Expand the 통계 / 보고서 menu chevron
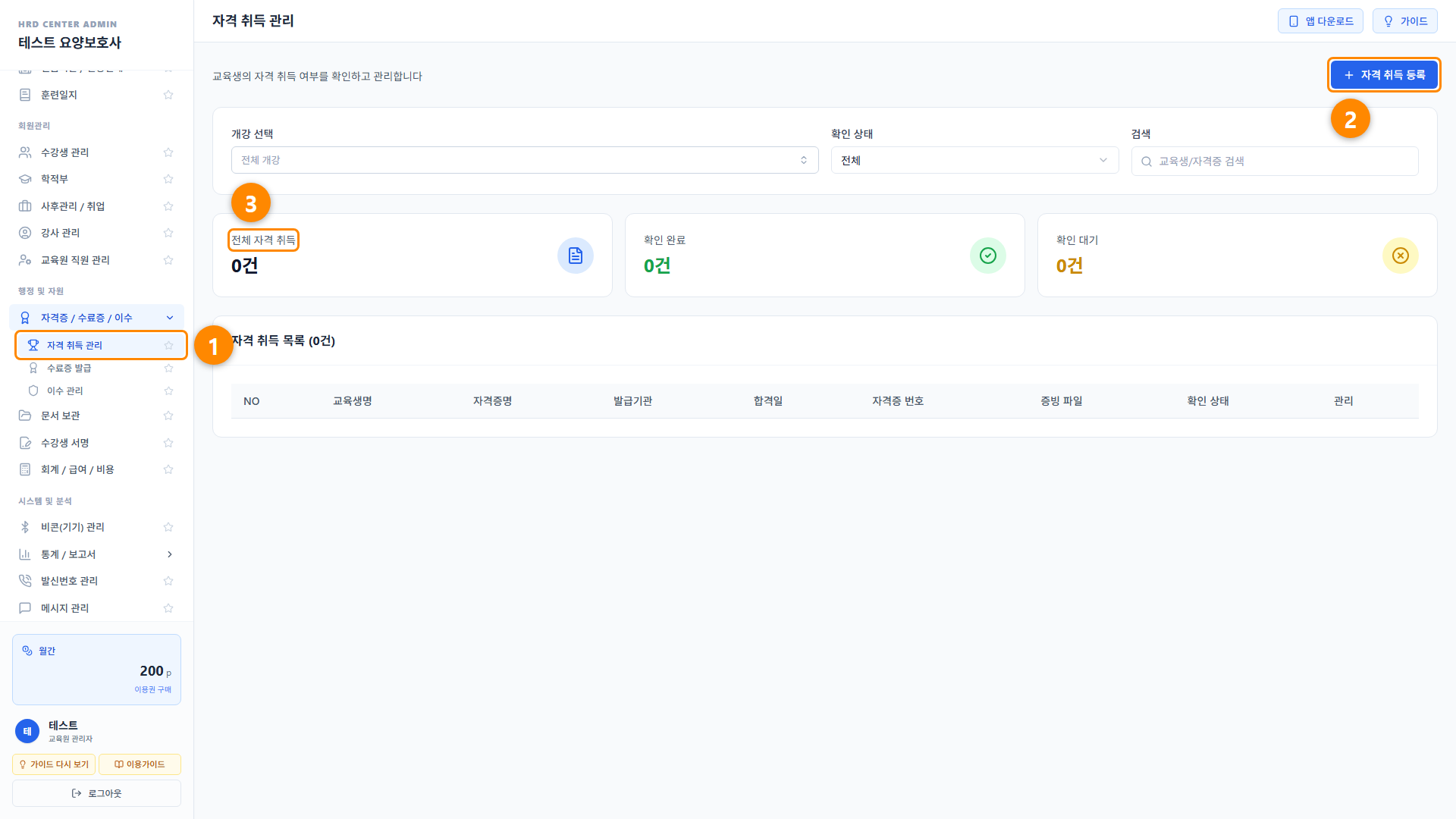1456x819 pixels. (170, 554)
